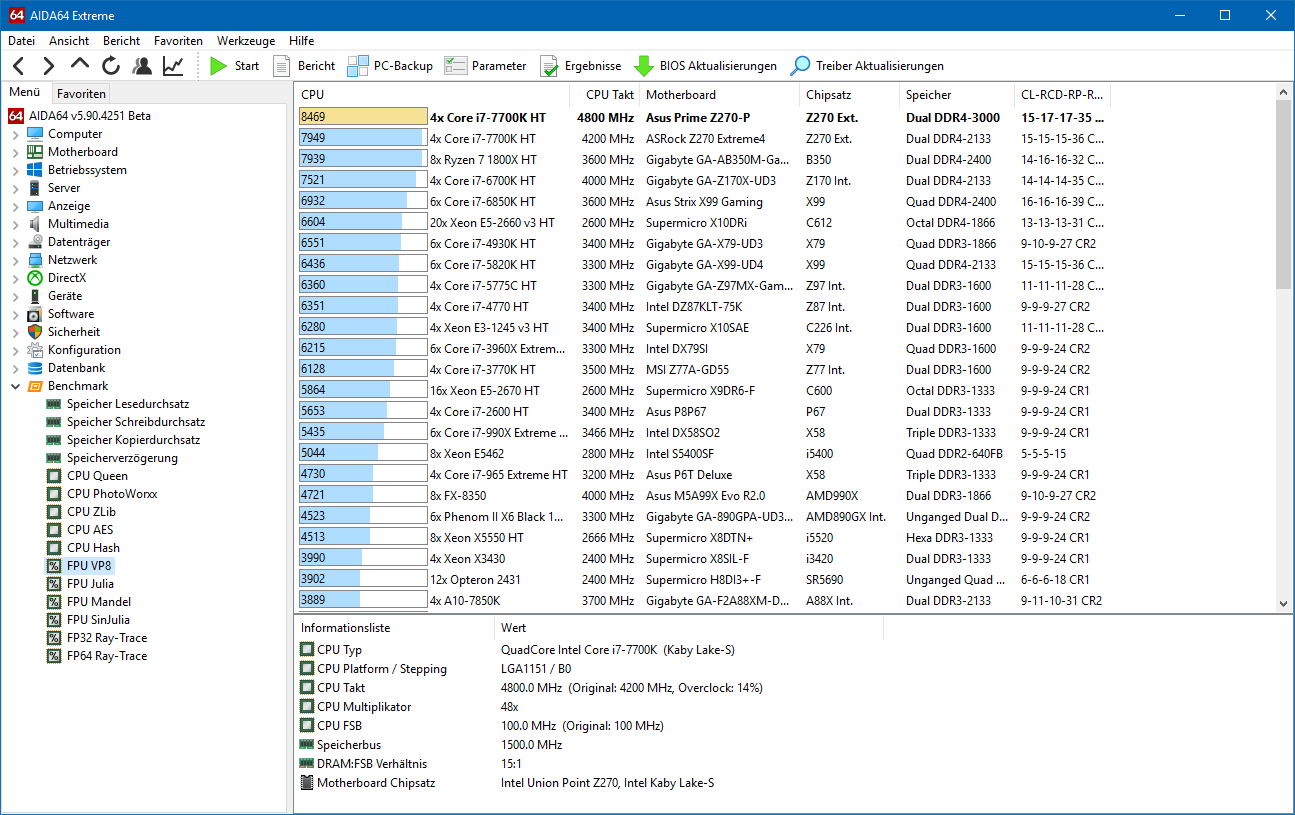Select AIDA64 v5.90.4251 Beta root node
The width and height of the screenshot is (1295, 815).
click(80, 116)
